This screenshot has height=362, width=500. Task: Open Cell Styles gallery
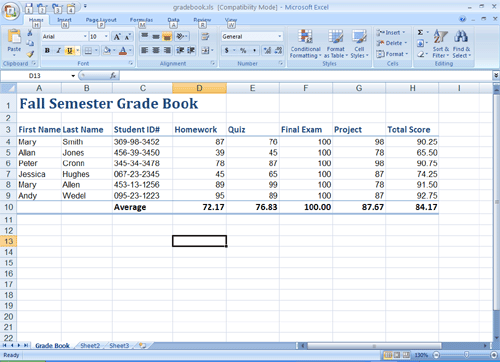(x=359, y=43)
